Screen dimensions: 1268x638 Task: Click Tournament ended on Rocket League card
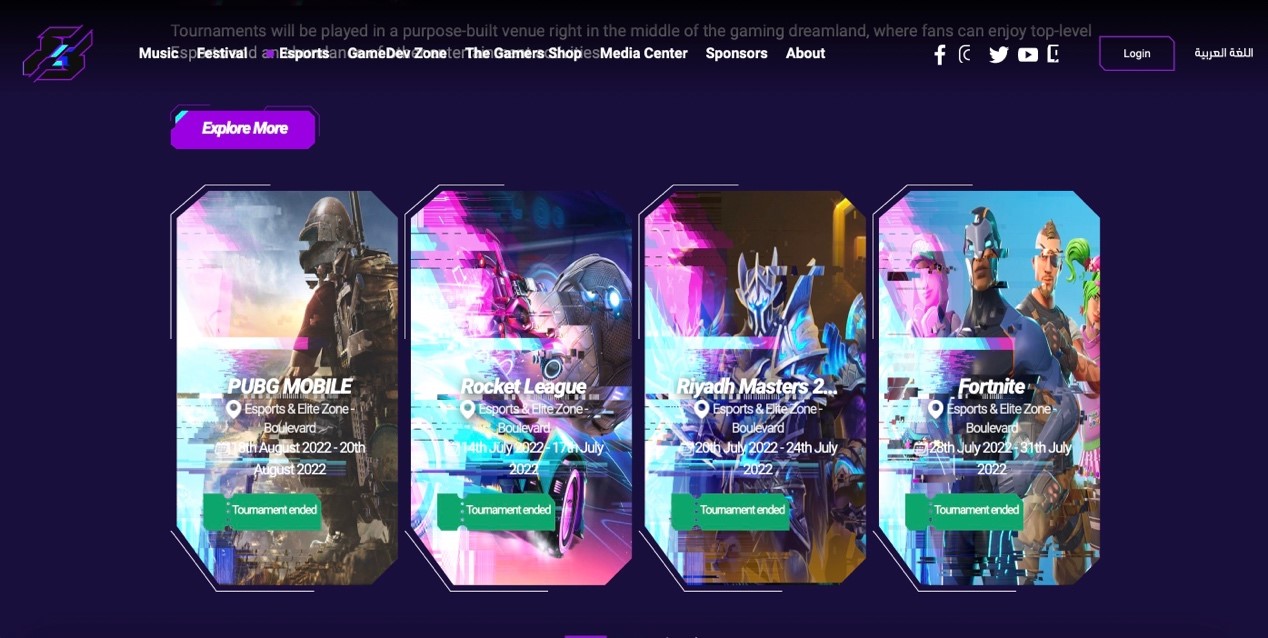pos(496,510)
